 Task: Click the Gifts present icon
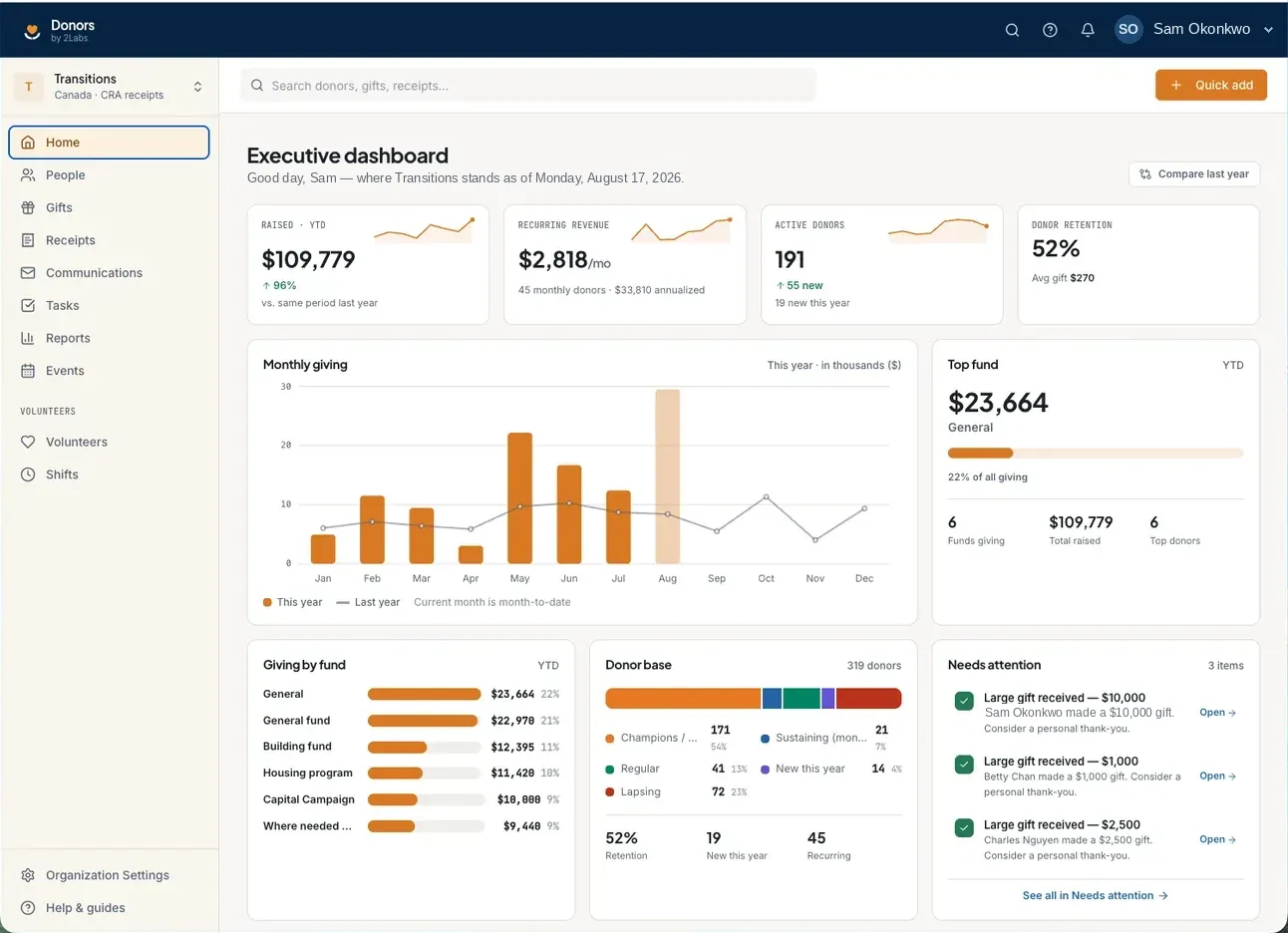[28, 207]
